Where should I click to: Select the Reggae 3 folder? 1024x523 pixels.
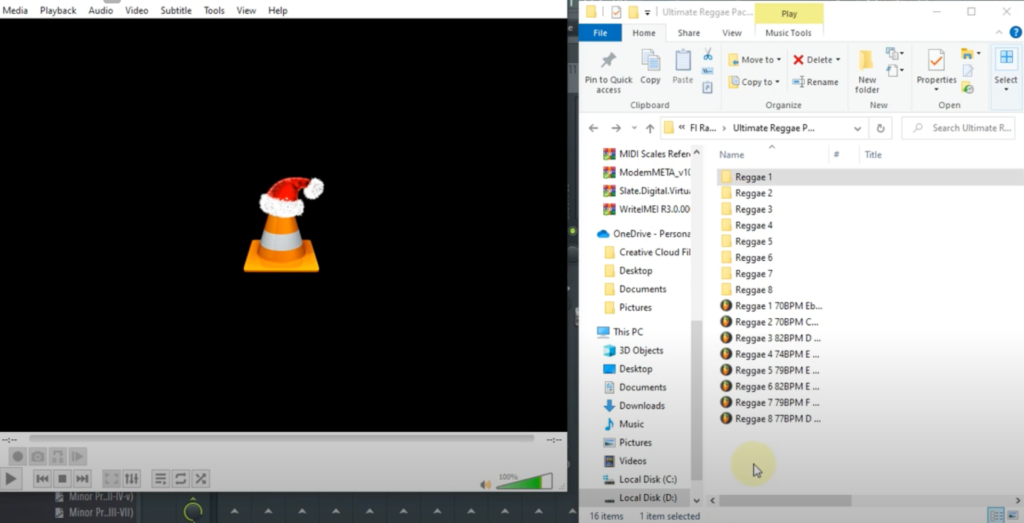pyautogui.click(x=754, y=209)
